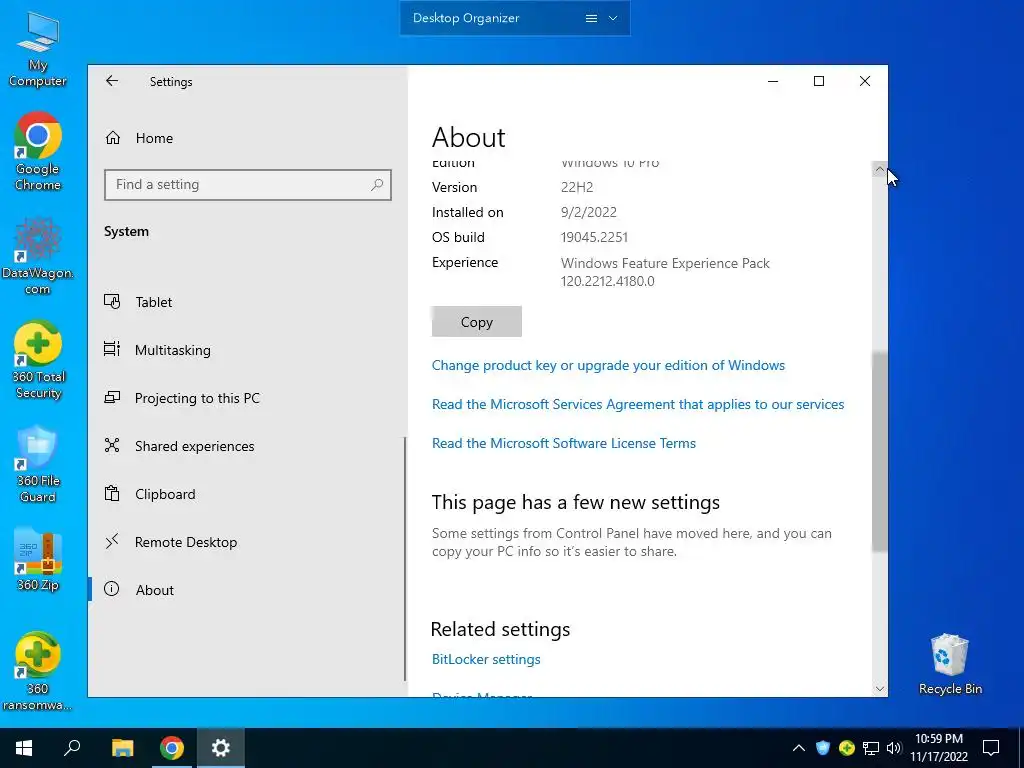Click the Related settings heading
This screenshot has width=1024, height=768.
500,629
